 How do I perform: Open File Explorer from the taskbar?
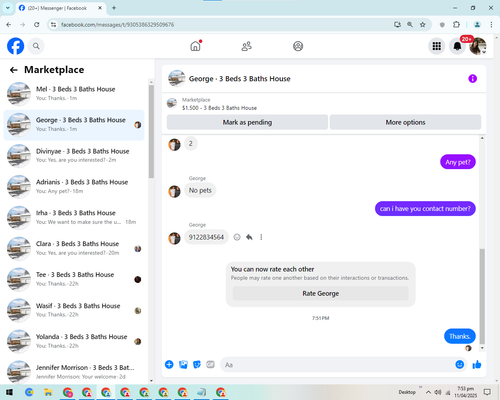pos(48,392)
